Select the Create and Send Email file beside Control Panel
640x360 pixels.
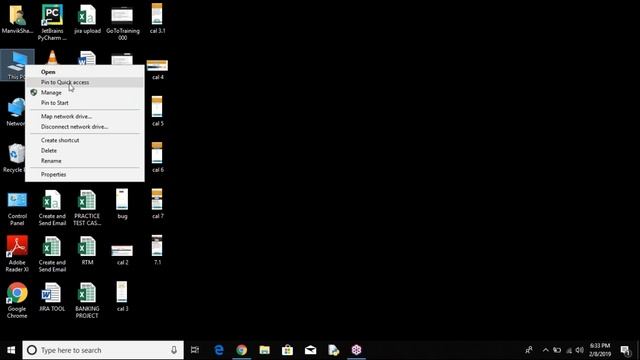(x=52, y=208)
